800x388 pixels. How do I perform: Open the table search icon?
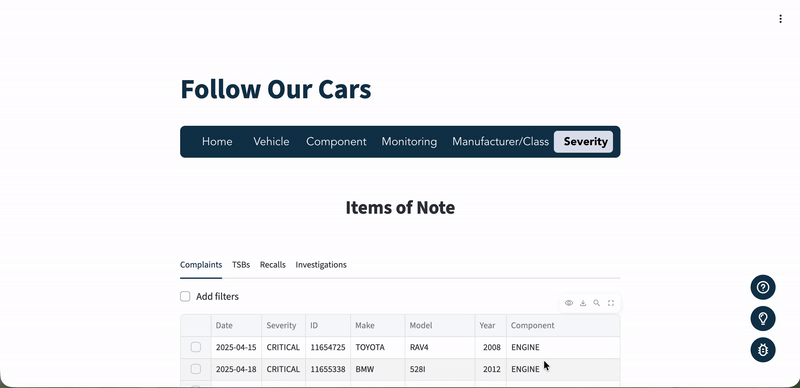point(596,303)
